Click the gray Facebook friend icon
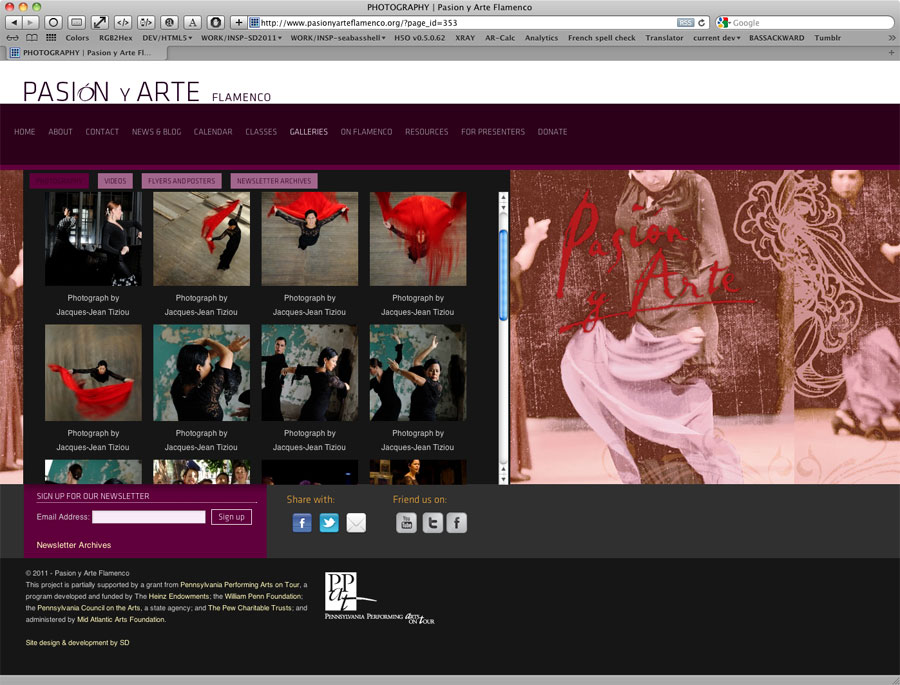Viewport: 900px width, 685px height. pos(457,523)
